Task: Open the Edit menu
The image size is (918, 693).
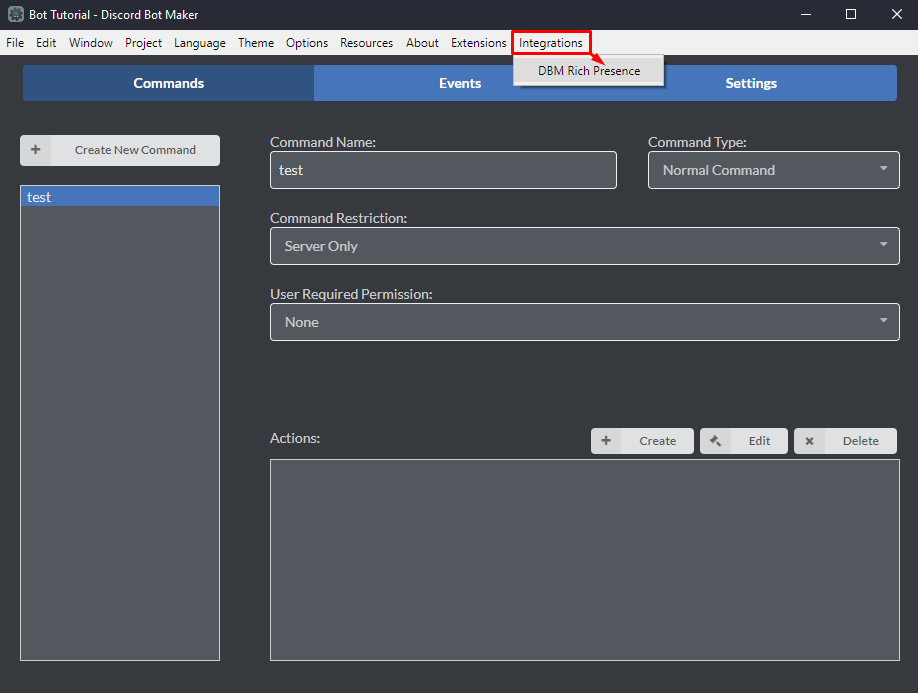Action: (x=46, y=43)
